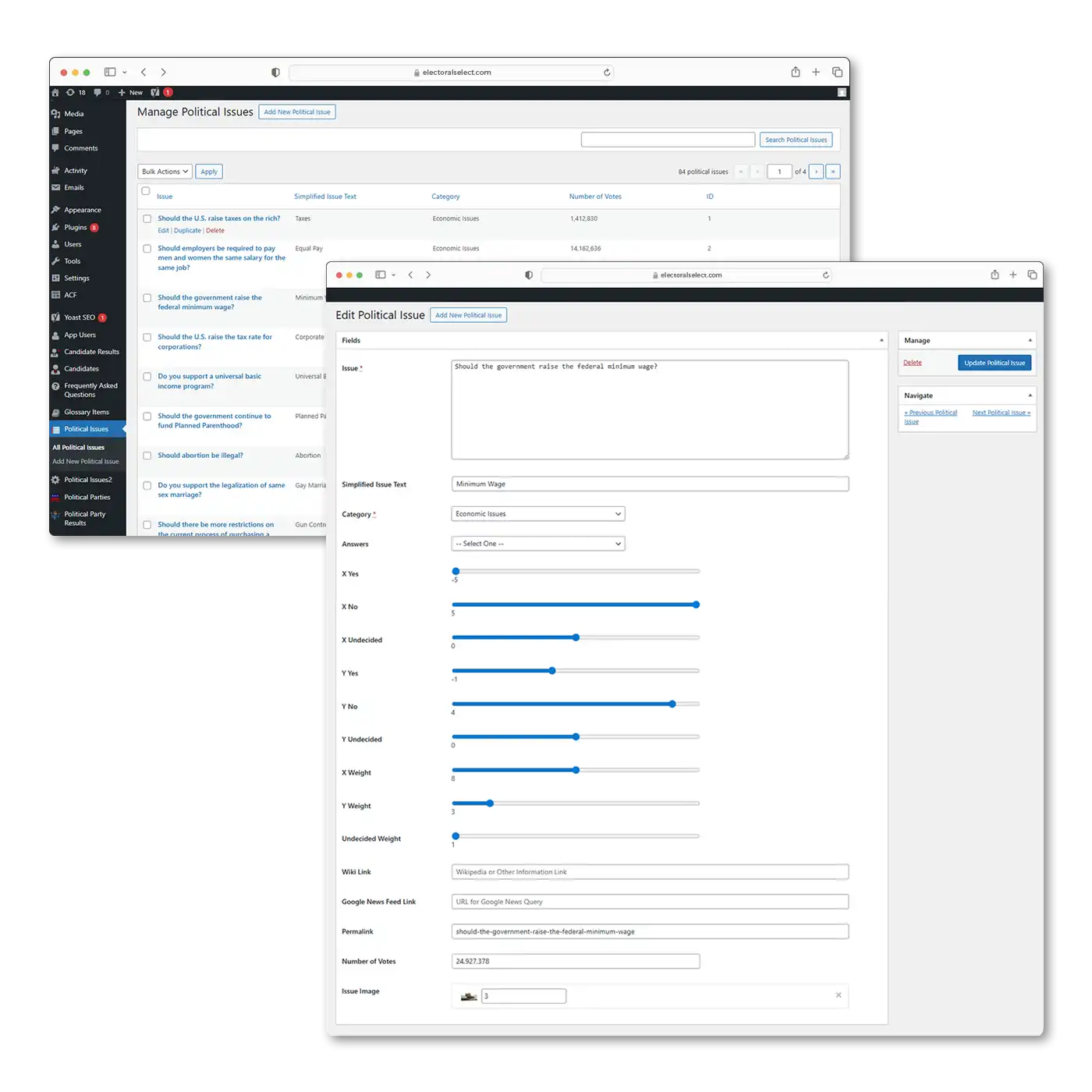Screen dimensions: 1092x1092
Task: Check the box for the same sex marriage row
Action: coord(147,486)
